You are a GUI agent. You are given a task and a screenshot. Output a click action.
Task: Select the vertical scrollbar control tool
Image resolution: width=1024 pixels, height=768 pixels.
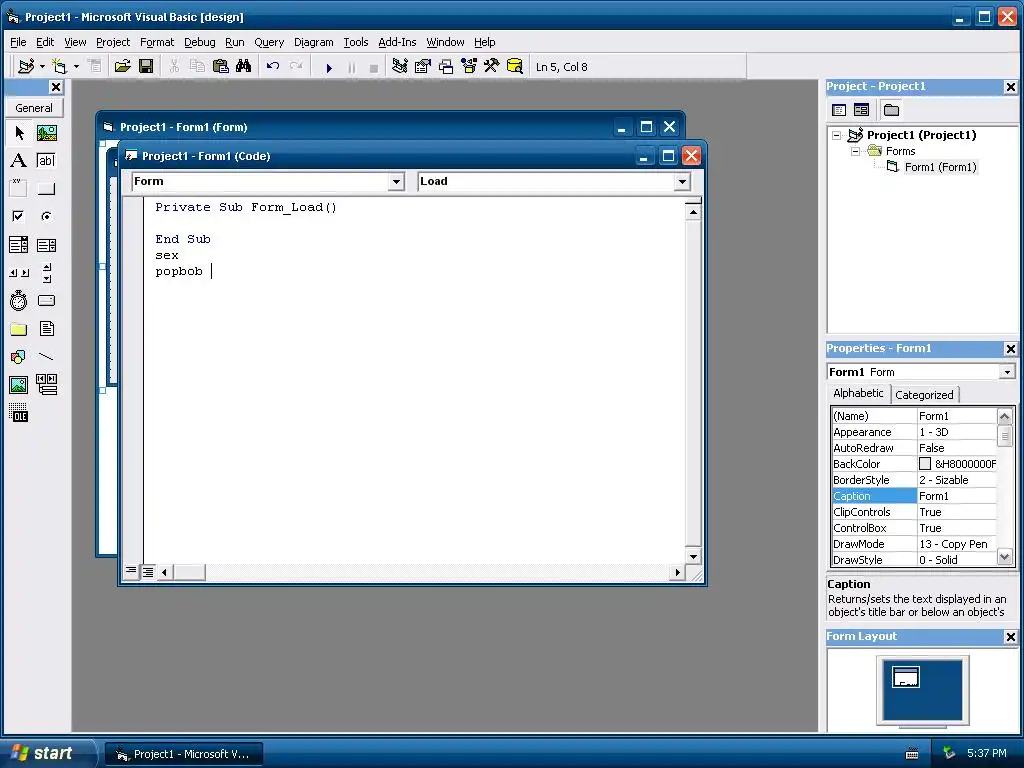[x=46, y=273]
